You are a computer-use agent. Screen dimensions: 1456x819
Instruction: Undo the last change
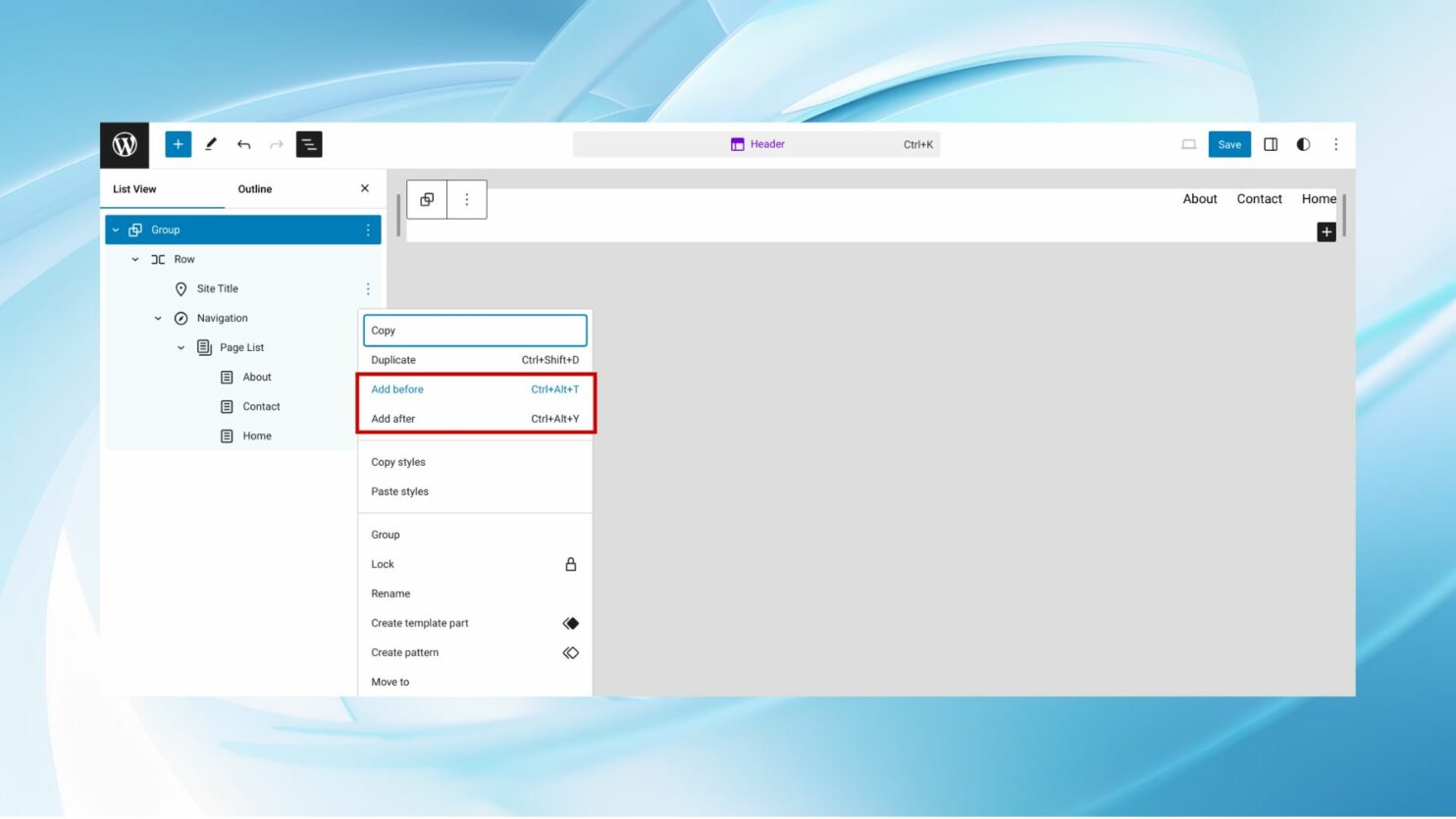[x=243, y=144]
